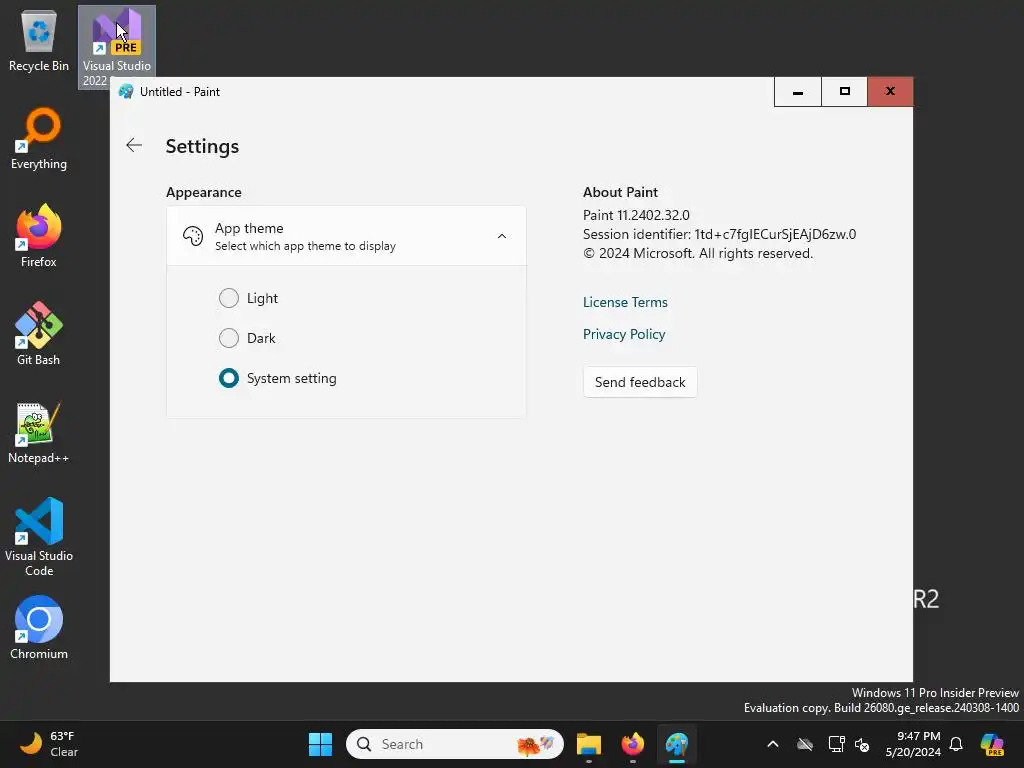Open File Explorer from the taskbar
The image size is (1024, 768).
coord(588,744)
